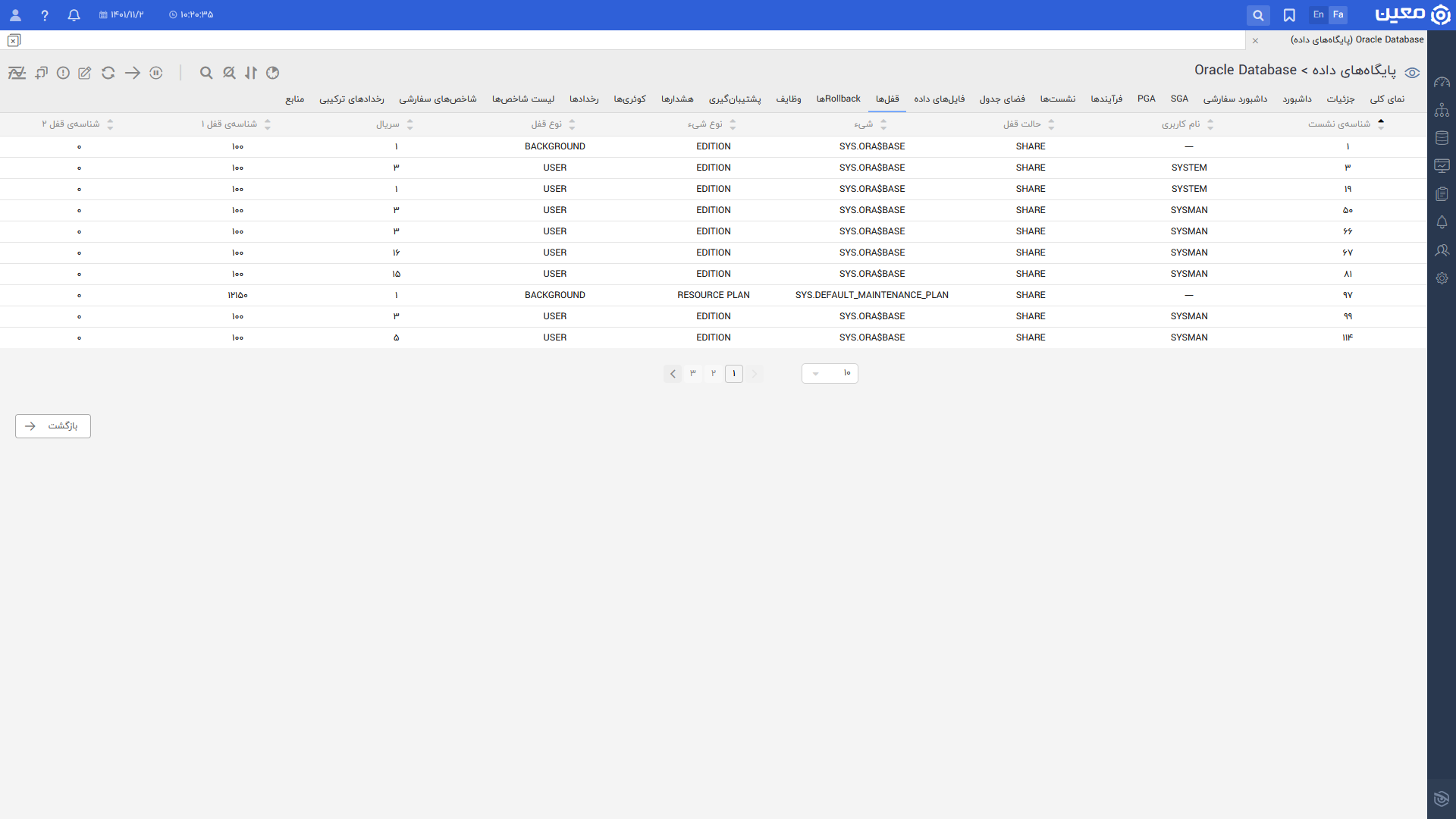1456x819 pixels.
Task: Switch to the کوئری‌ها tab
Action: tap(629, 99)
